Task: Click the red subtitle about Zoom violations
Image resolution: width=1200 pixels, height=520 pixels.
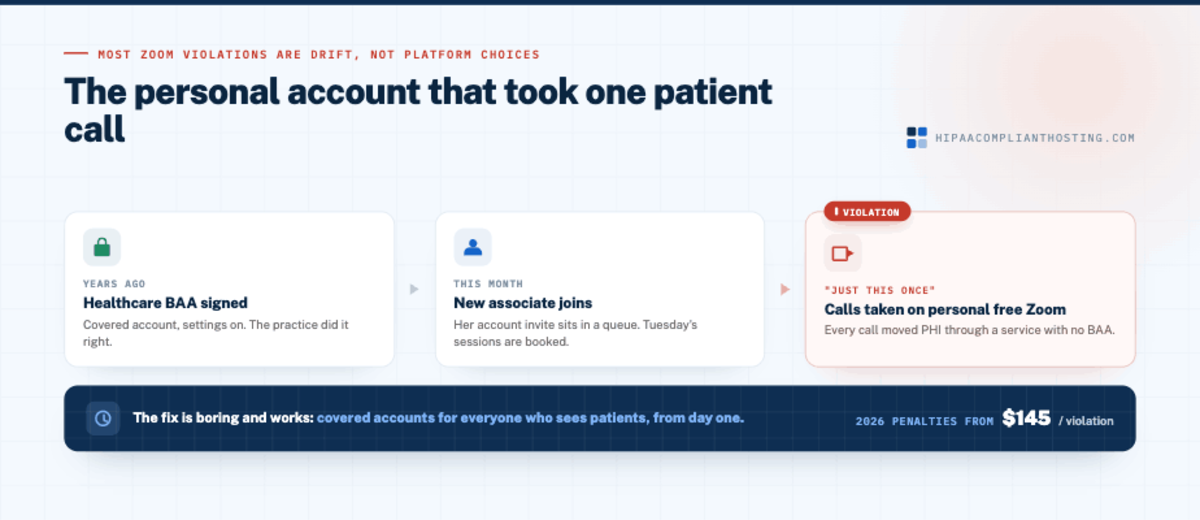Action: pyautogui.click(x=319, y=54)
